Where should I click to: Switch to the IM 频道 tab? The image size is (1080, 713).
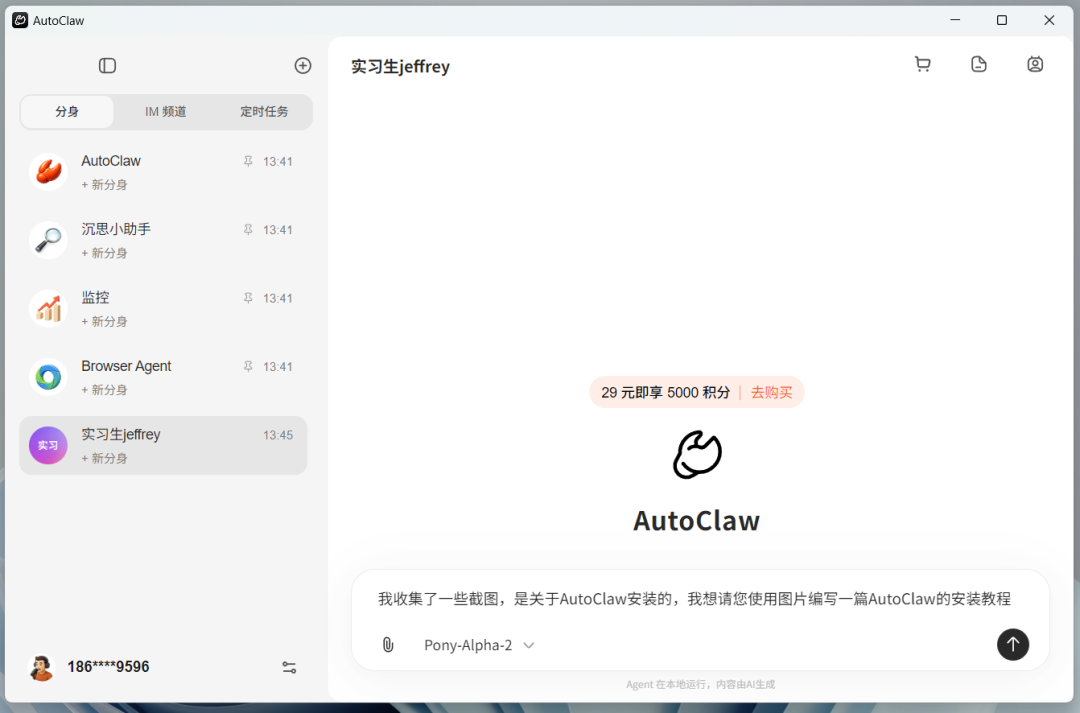click(165, 111)
